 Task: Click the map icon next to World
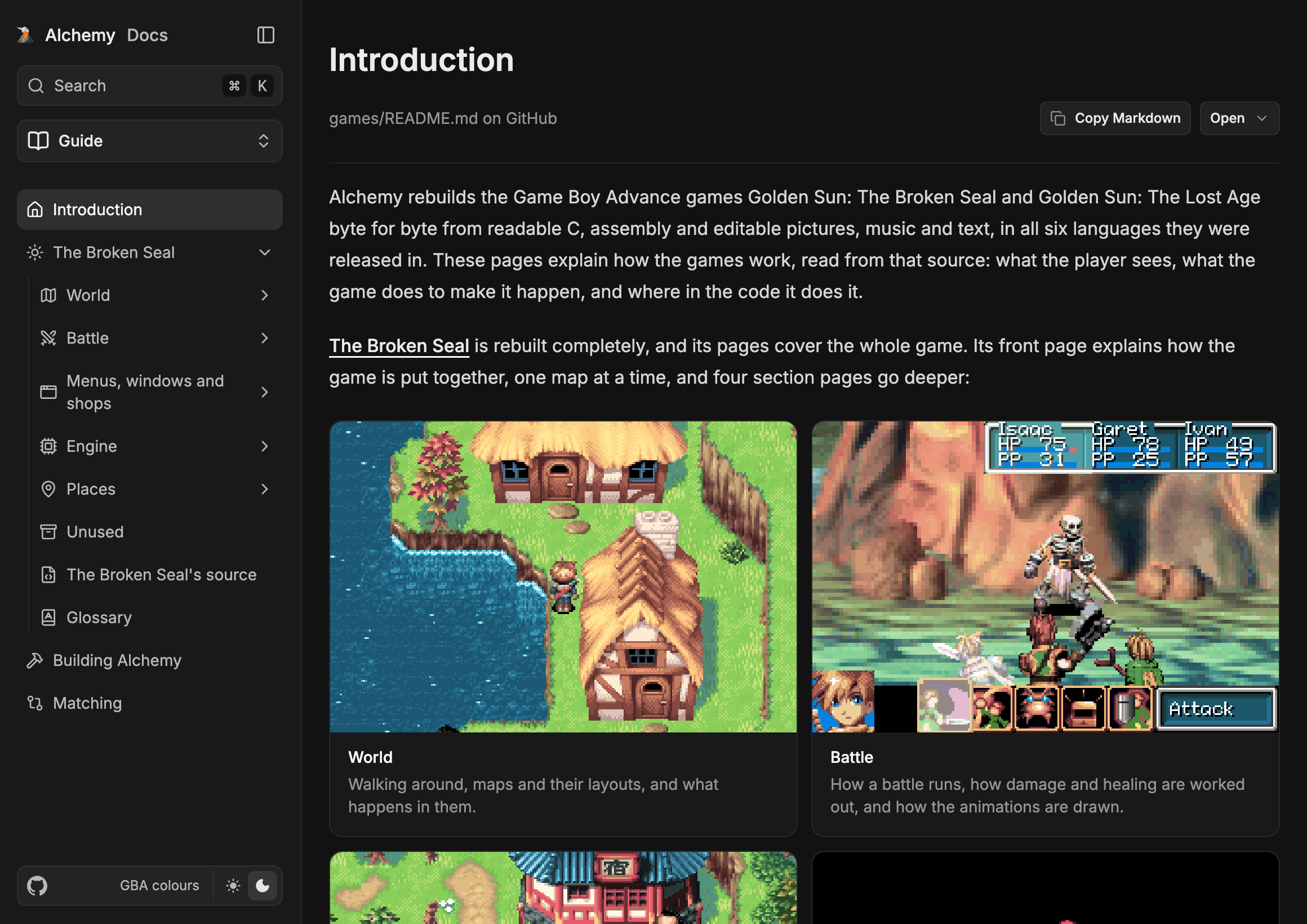click(x=48, y=295)
